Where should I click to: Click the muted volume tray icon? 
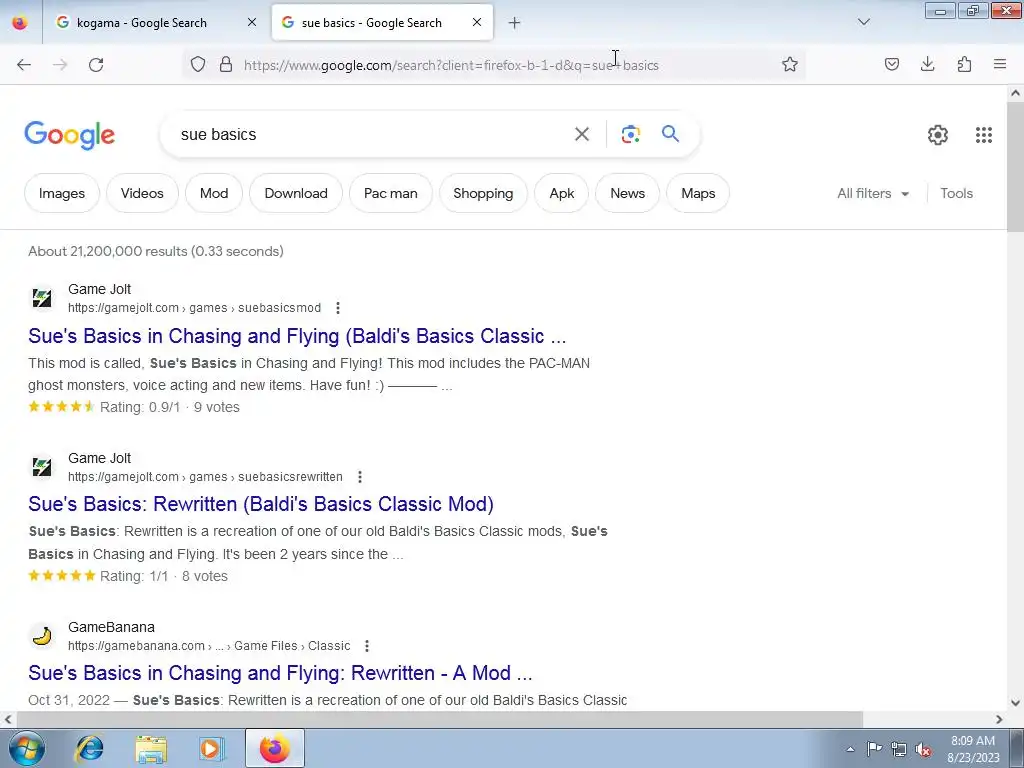[x=923, y=749]
